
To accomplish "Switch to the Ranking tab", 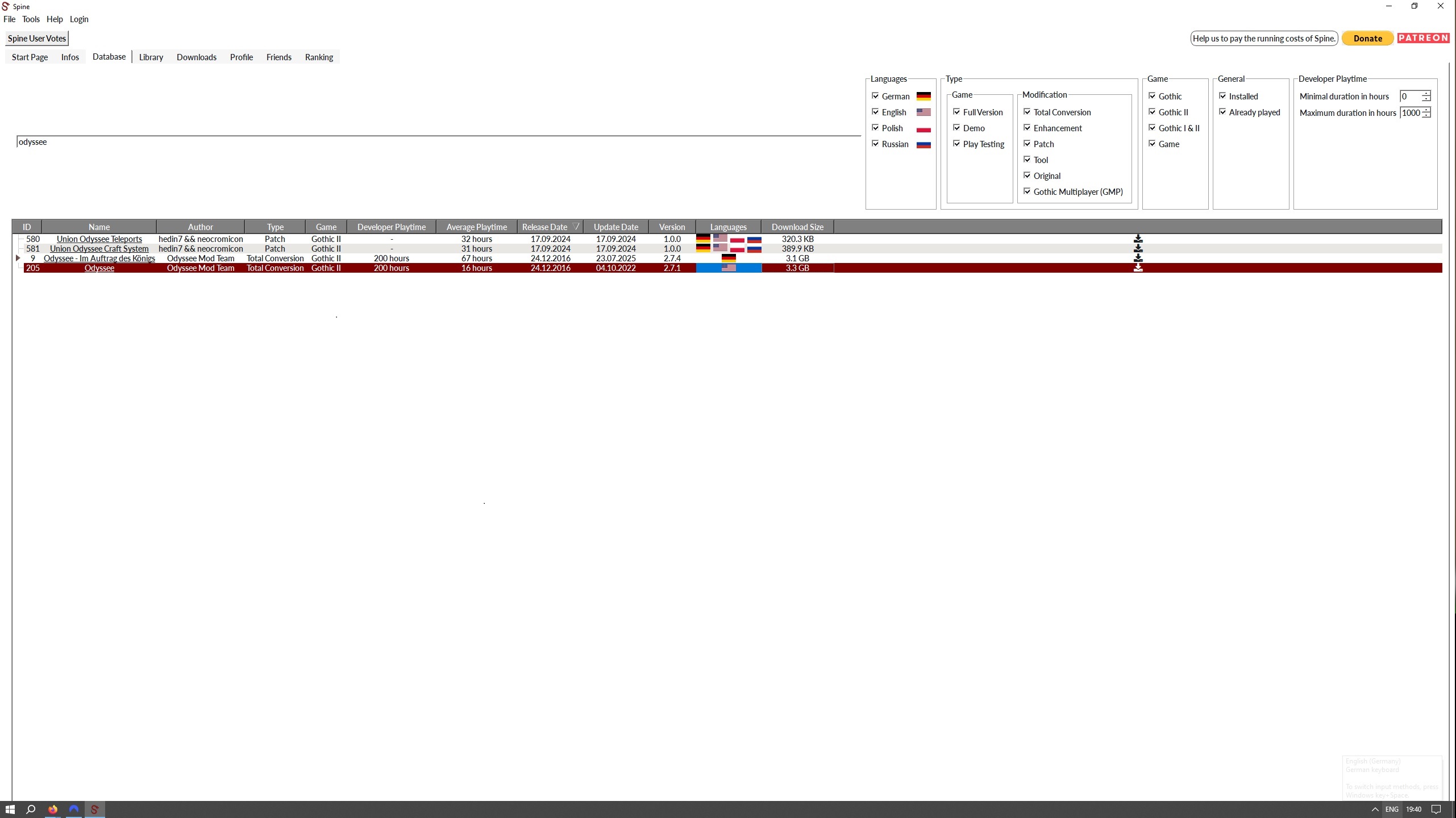I will 319,57.
